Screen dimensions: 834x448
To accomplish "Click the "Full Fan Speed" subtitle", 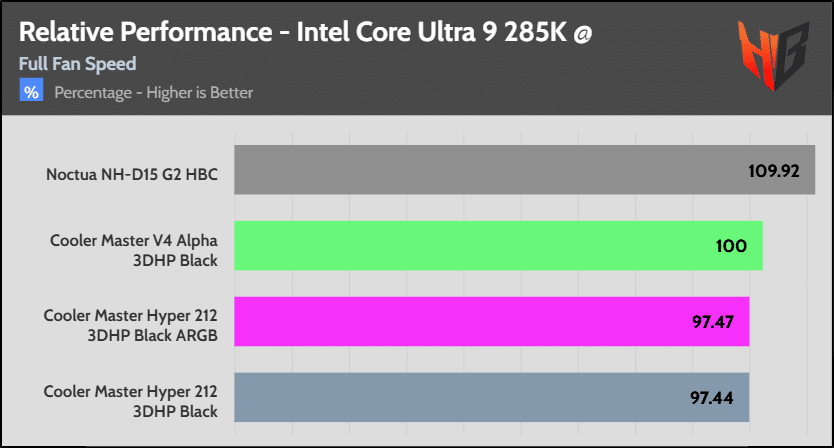I will point(77,64).
